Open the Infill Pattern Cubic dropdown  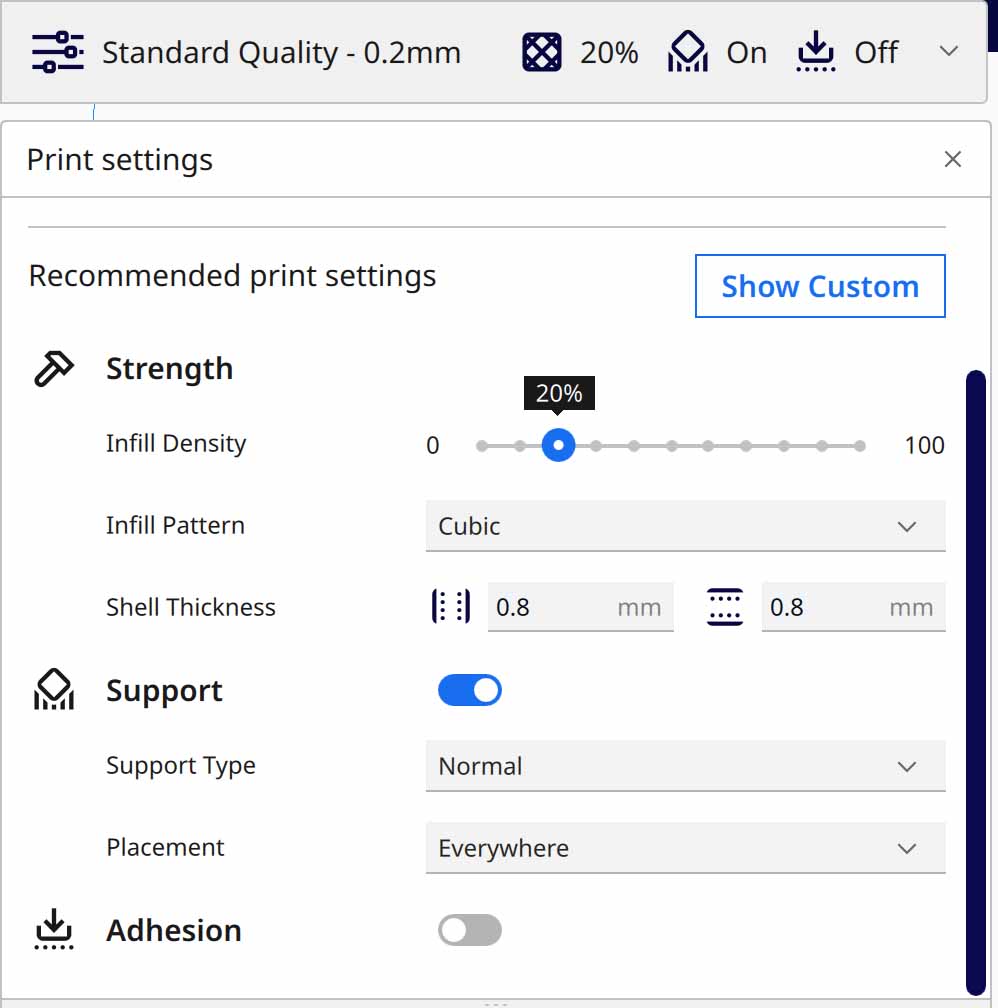[x=685, y=526]
